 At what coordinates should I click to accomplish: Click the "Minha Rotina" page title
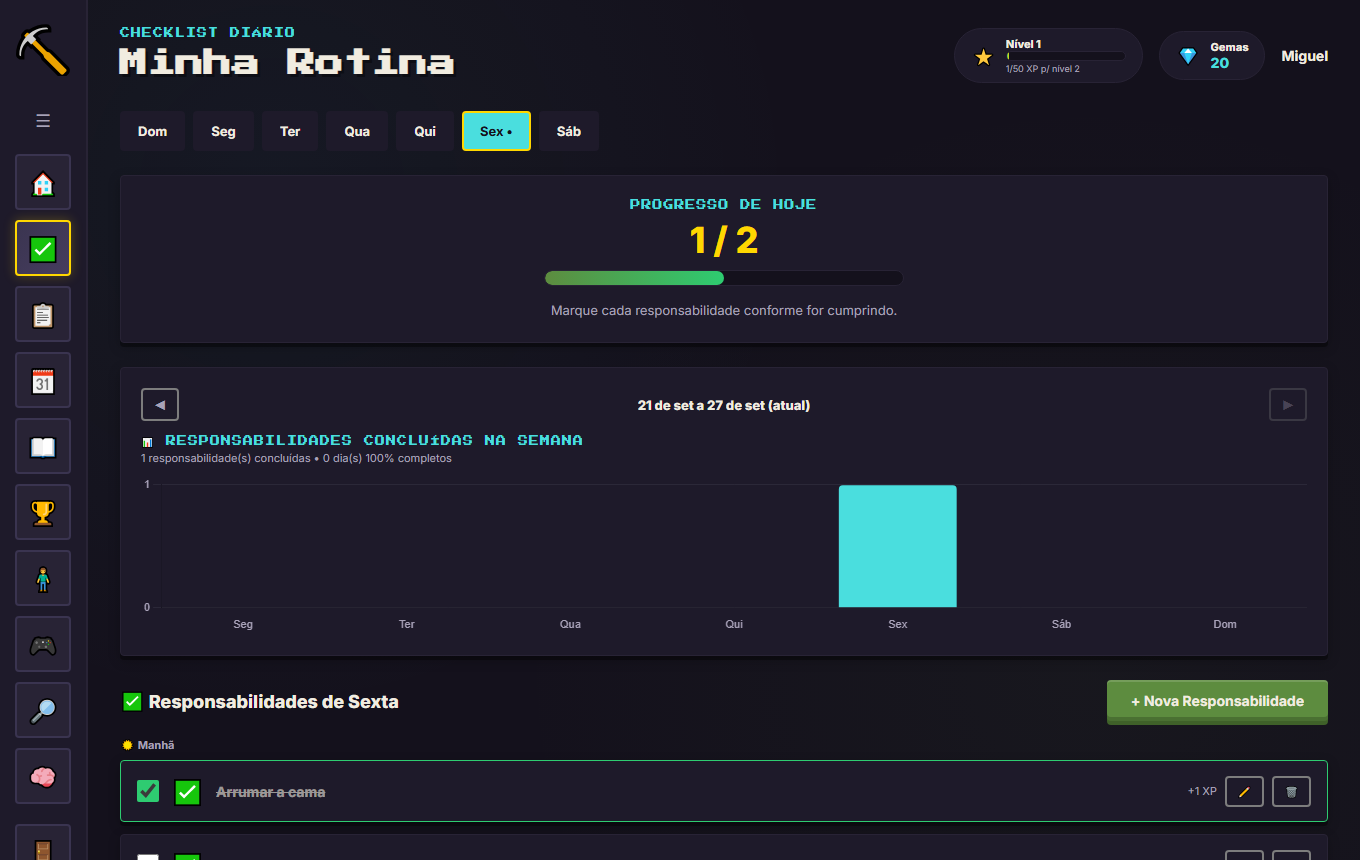[287, 62]
